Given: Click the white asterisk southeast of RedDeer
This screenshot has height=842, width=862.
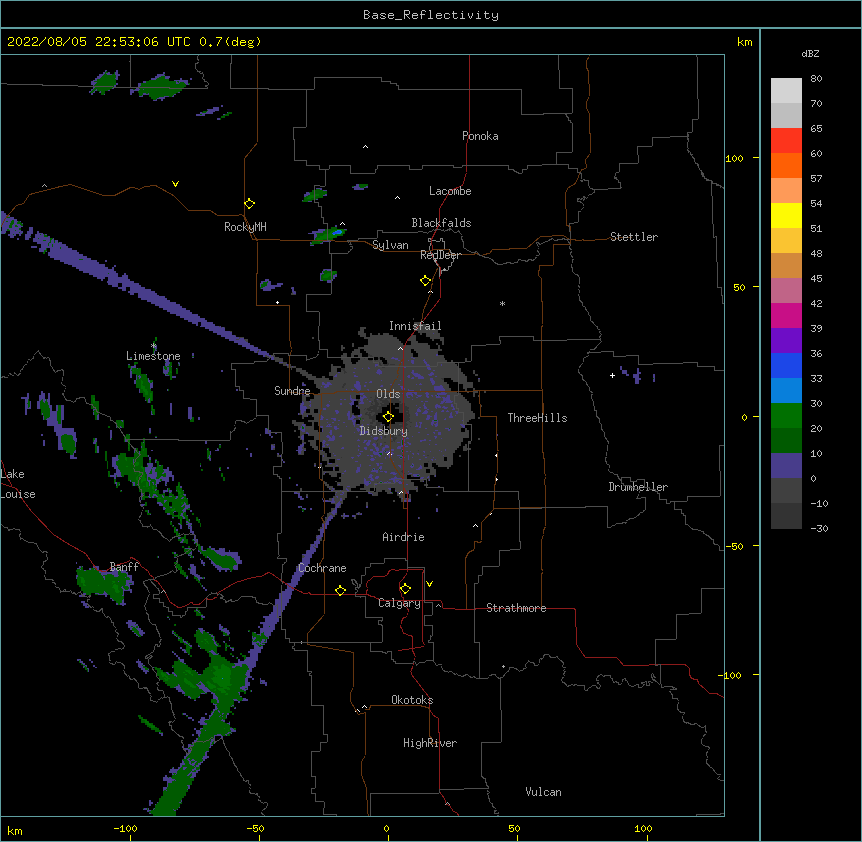Looking at the screenshot, I should tap(502, 303).
